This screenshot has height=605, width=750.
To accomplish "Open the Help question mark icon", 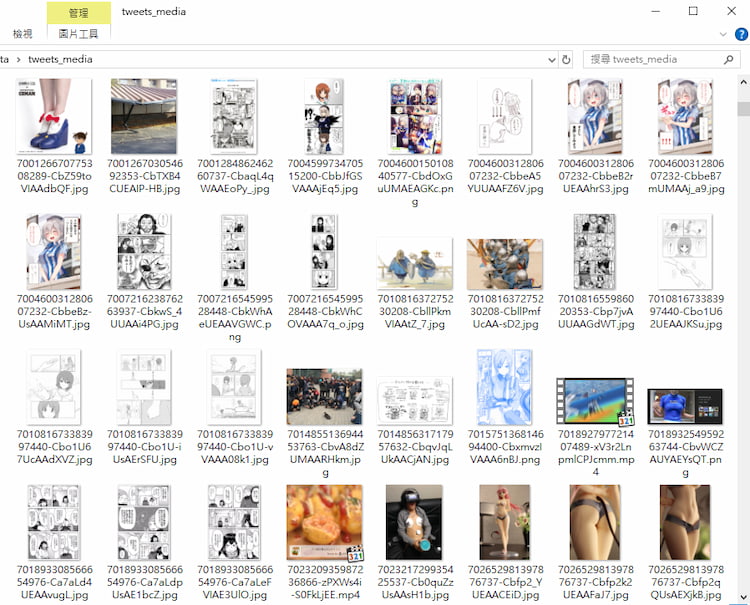I will (x=741, y=34).
